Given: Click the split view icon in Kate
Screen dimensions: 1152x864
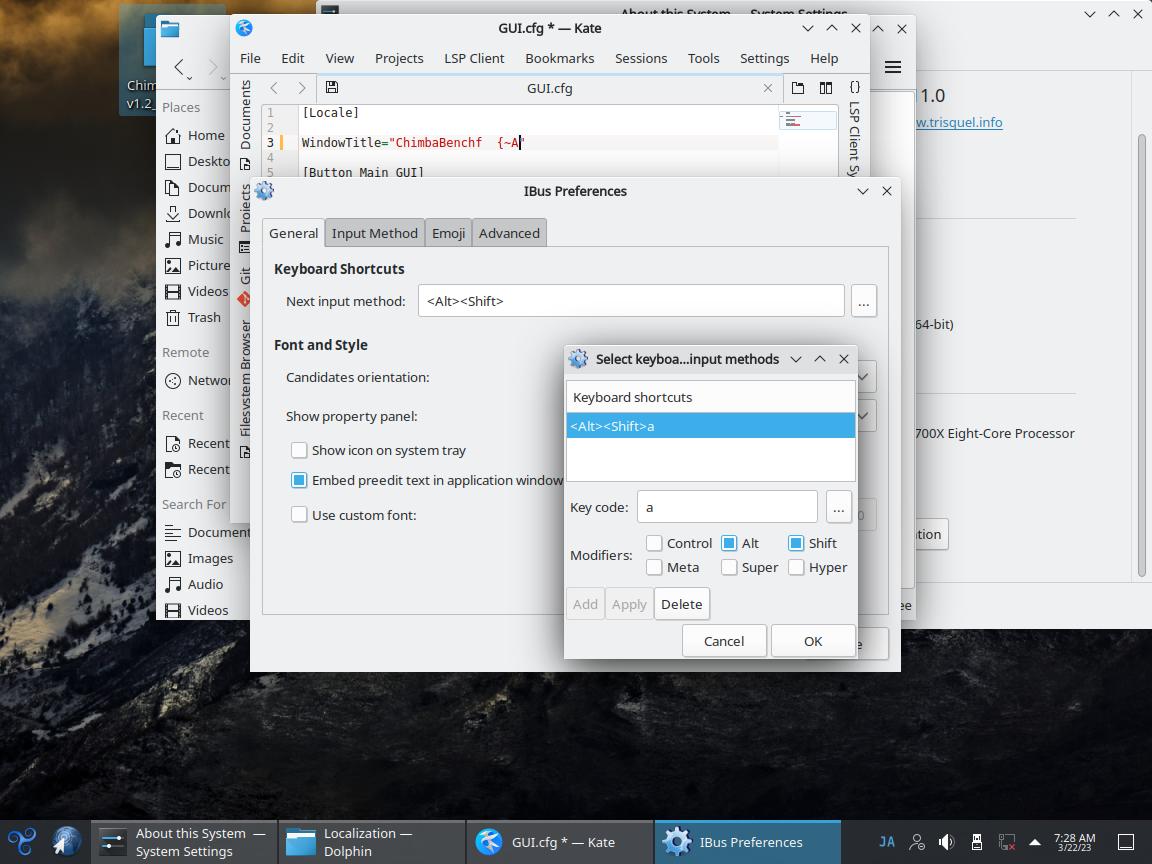Looking at the screenshot, I should click(826, 88).
